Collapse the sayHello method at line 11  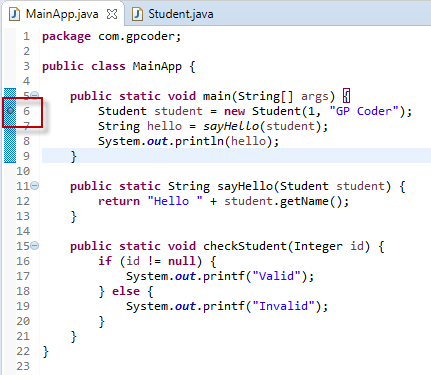(x=35, y=185)
